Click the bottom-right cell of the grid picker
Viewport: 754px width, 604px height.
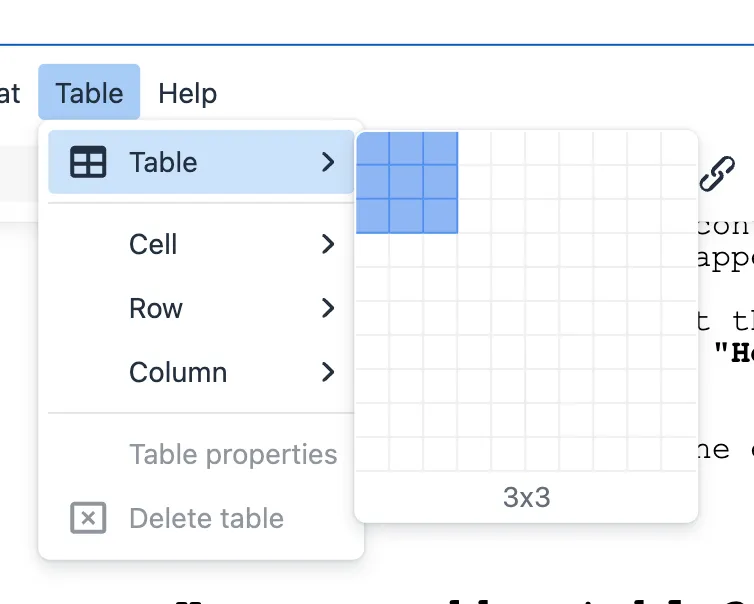click(x=679, y=454)
